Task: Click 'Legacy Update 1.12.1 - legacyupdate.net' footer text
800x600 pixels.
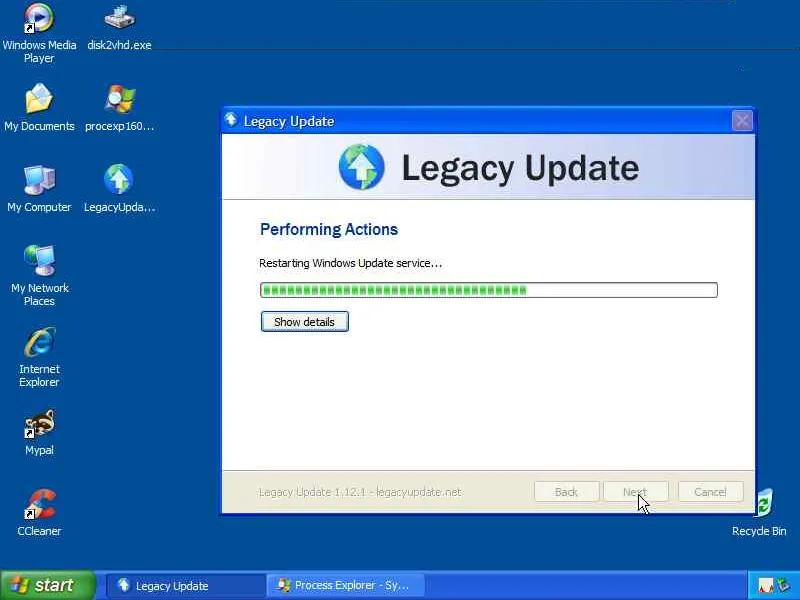Action: coord(360,492)
